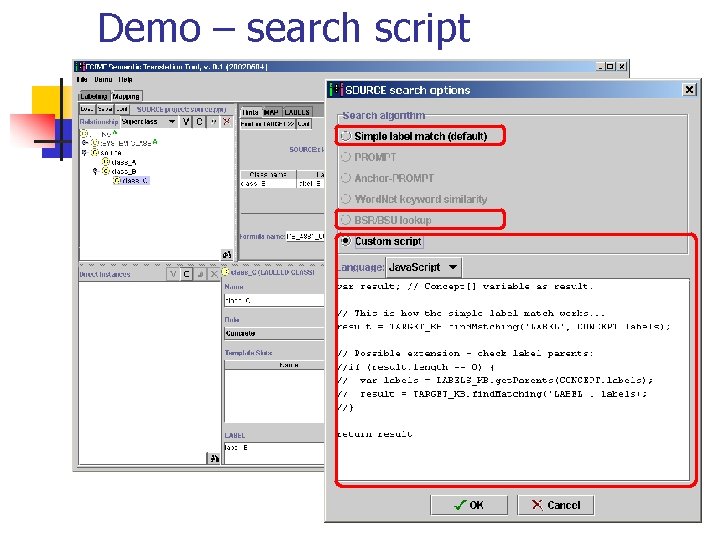
Task: Select the Simple label match (default) radio button
Action: pyautogui.click(x=346, y=136)
